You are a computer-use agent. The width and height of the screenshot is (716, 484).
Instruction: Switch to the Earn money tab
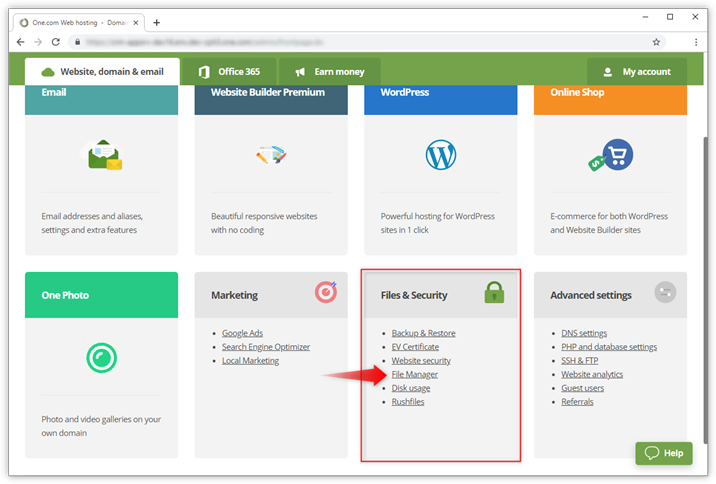[x=330, y=72]
